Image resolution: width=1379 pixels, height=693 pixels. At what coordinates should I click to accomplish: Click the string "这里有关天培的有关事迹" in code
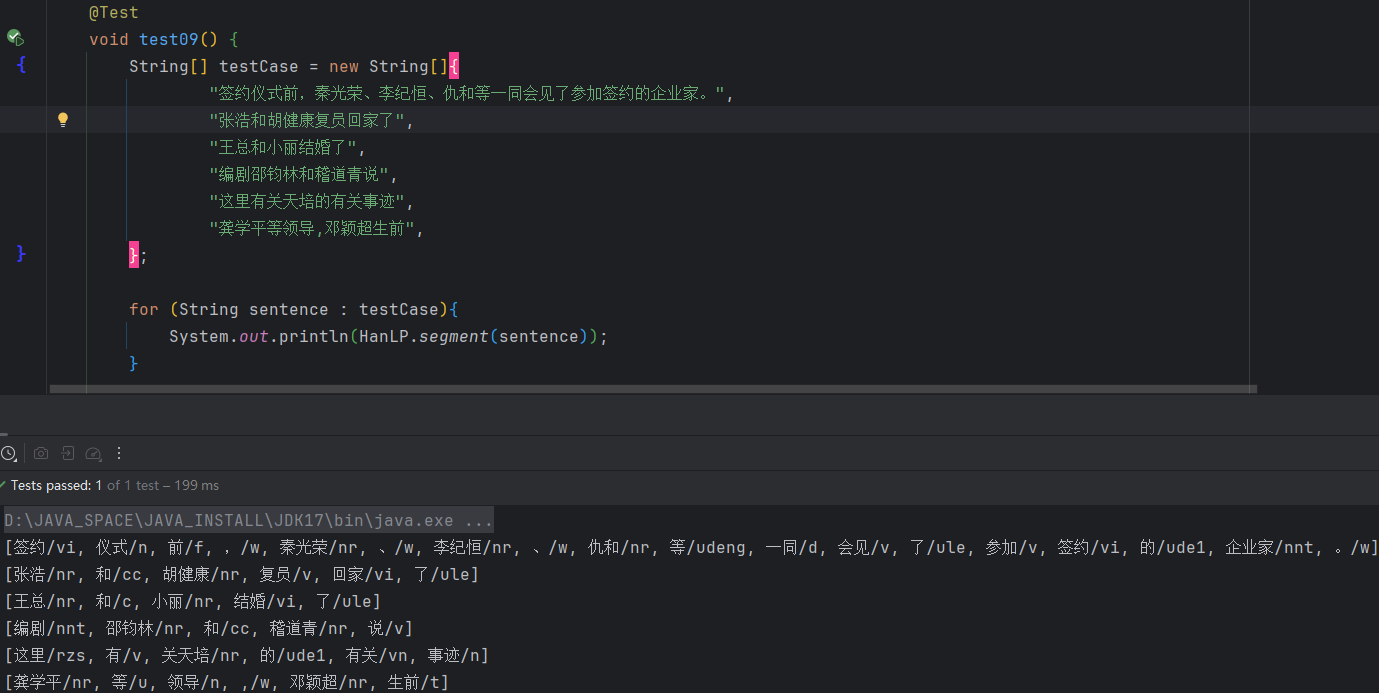point(307,201)
